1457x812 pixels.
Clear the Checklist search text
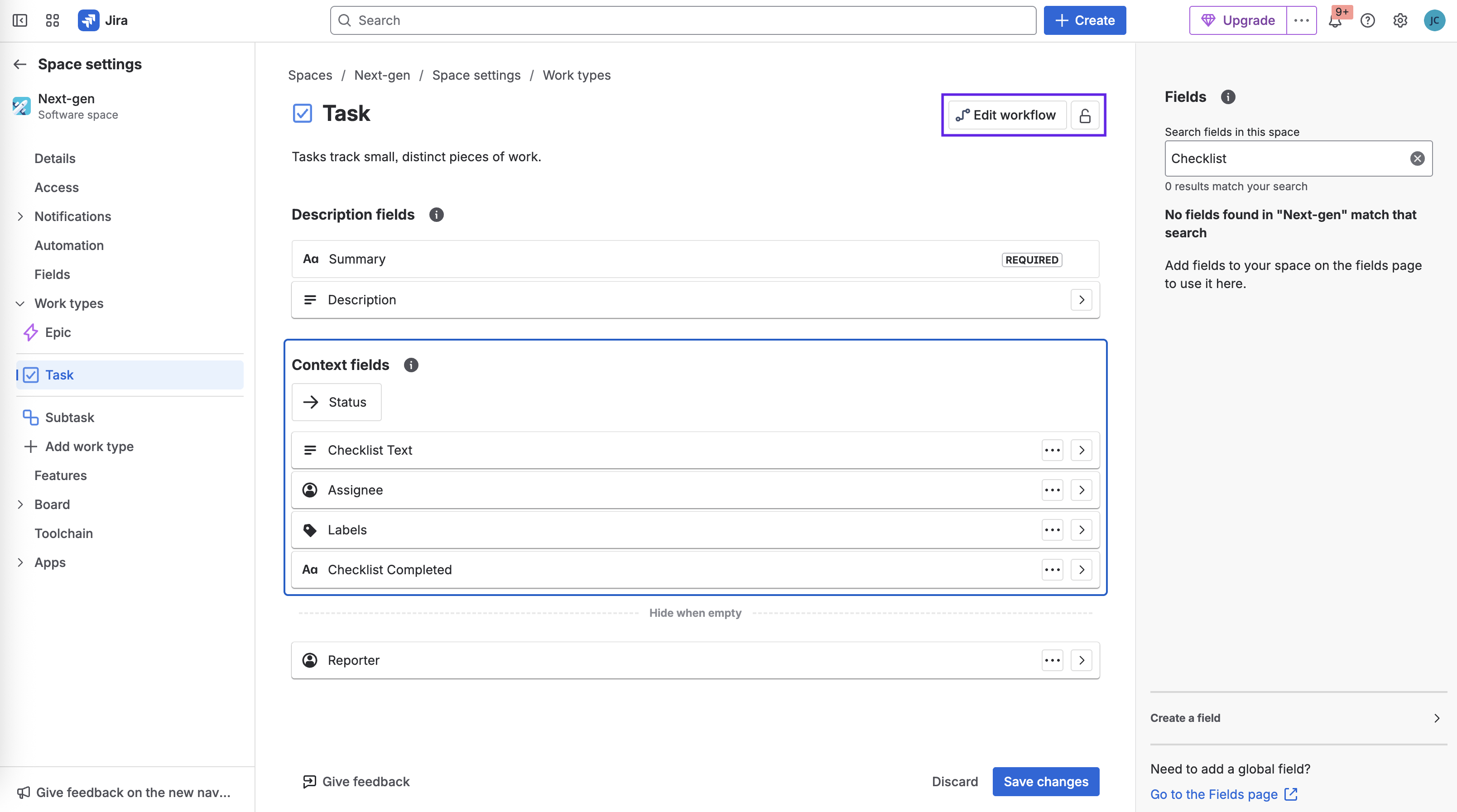[x=1417, y=159]
